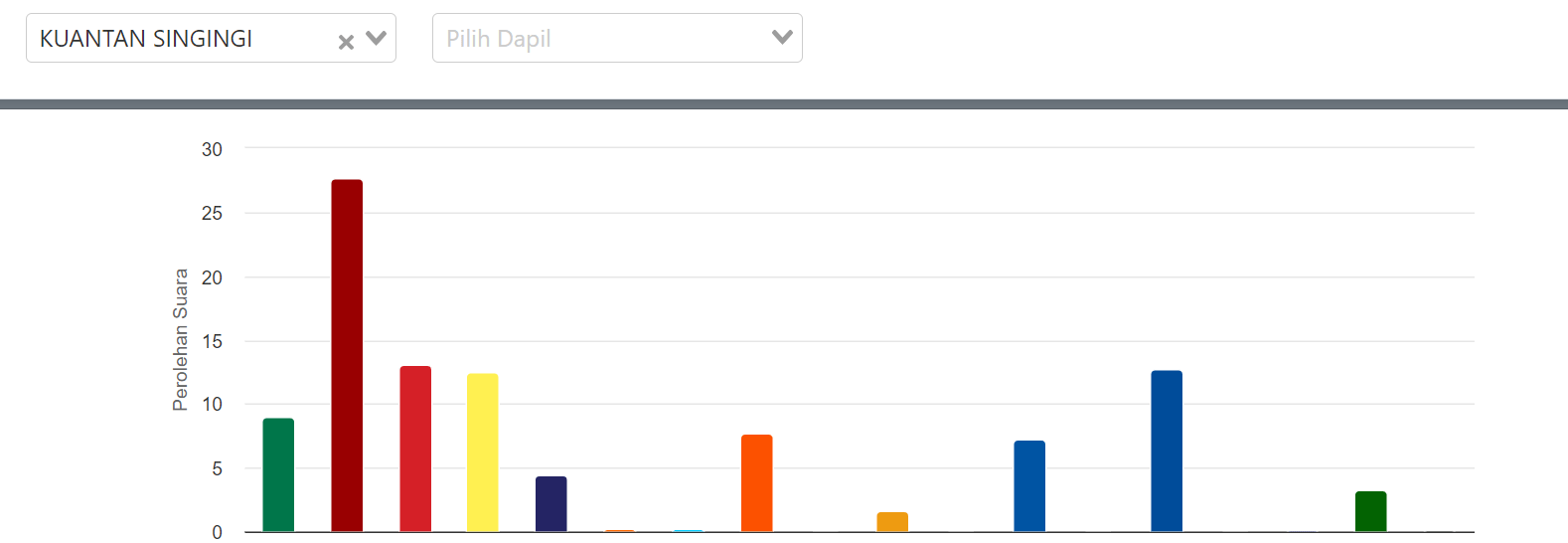Image resolution: width=1568 pixels, height=543 pixels.
Task: Click the tallest dark red bar
Action: coord(347,355)
